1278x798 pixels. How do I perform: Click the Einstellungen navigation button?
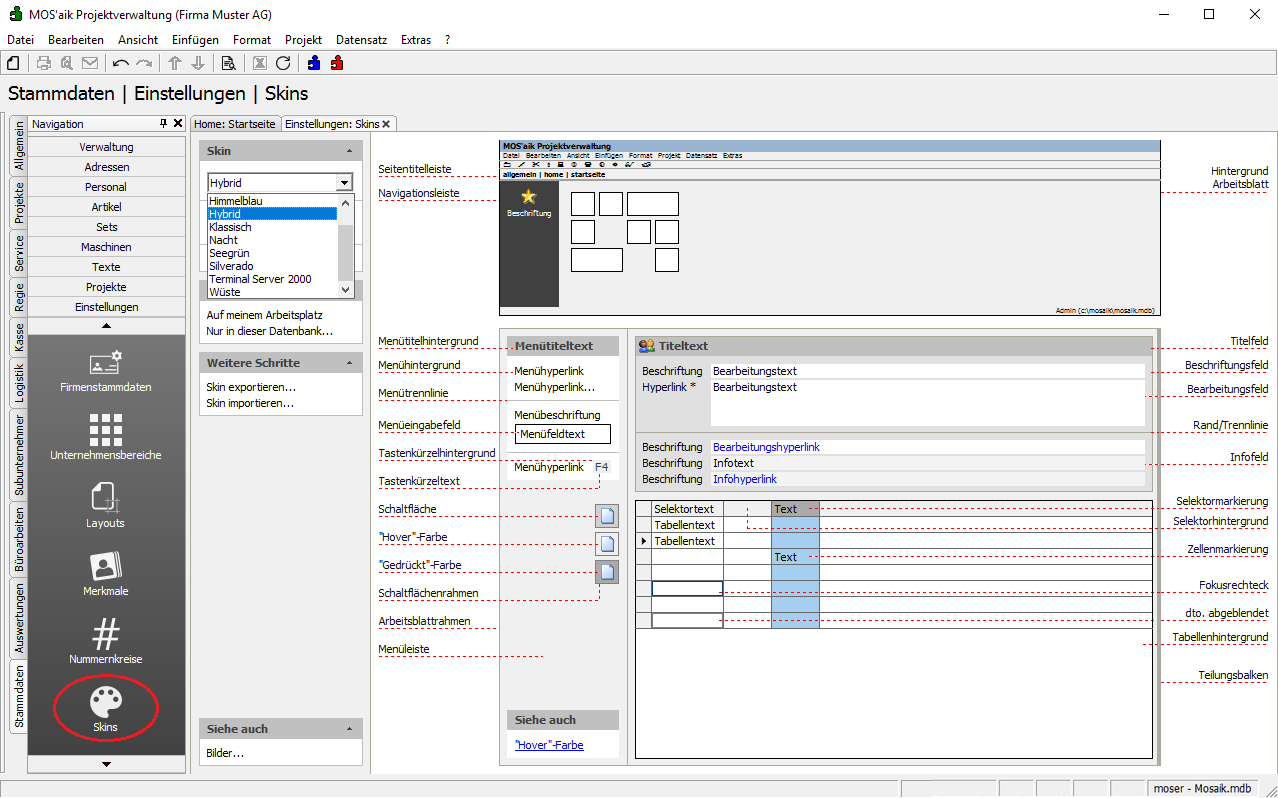tap(107, 307)
